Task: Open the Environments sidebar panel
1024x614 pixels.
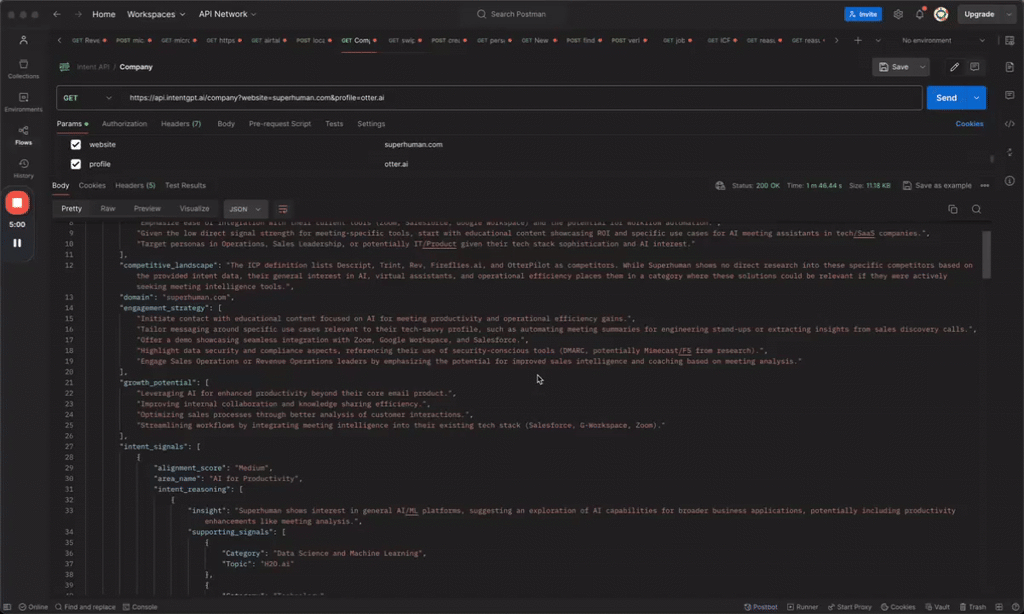Action: point(23,101)
